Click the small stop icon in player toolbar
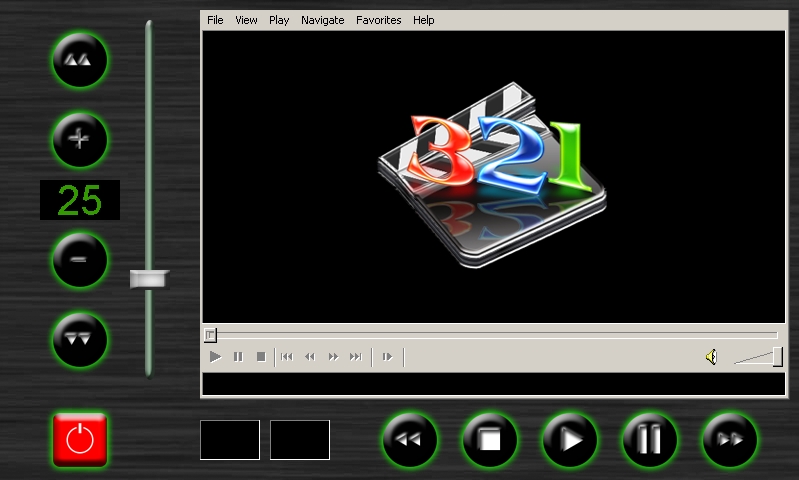Viewport: 799px width, 480px height. coord(261,357)
